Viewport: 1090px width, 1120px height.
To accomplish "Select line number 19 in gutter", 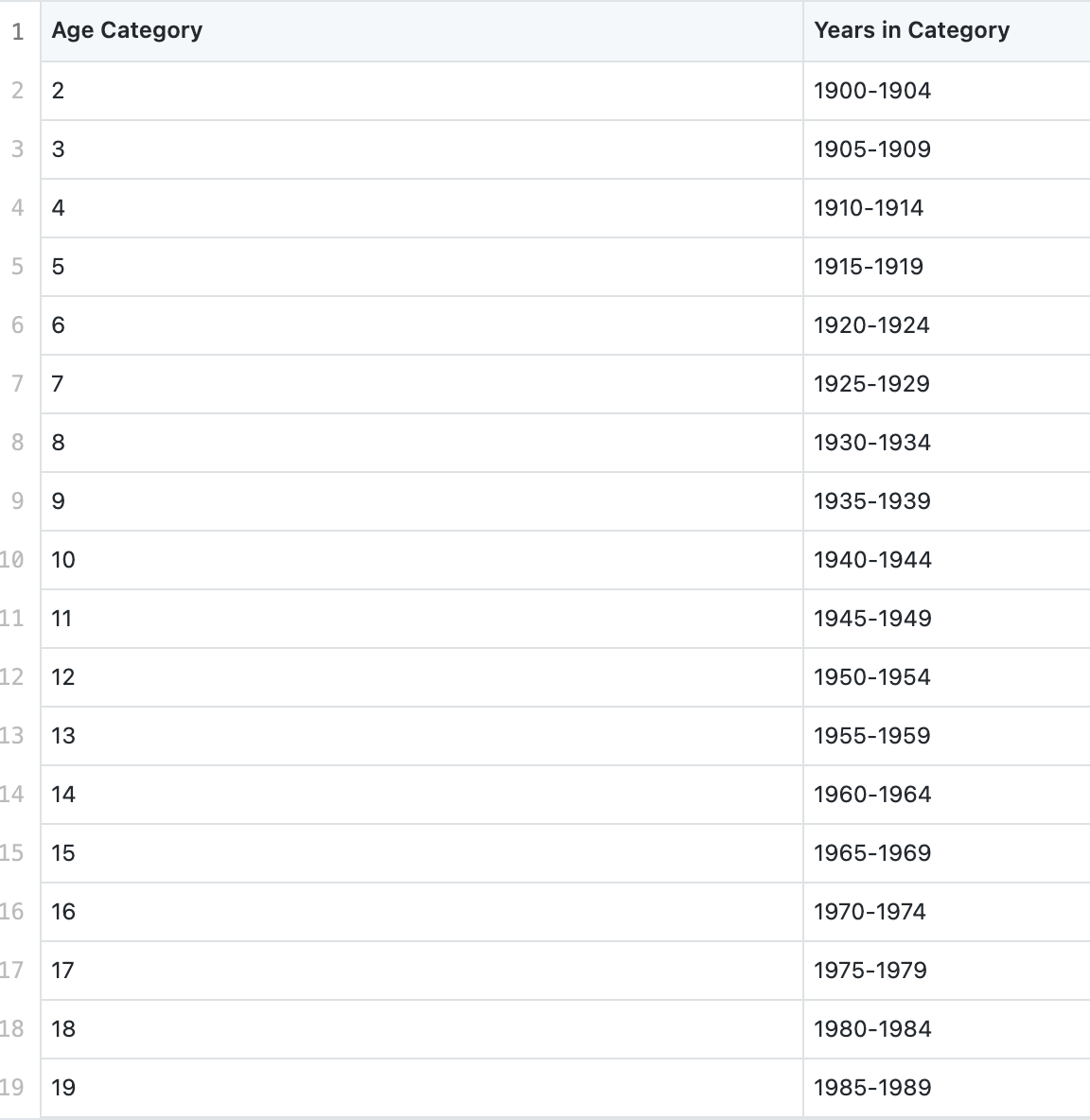I will (x=12, y=1087).
